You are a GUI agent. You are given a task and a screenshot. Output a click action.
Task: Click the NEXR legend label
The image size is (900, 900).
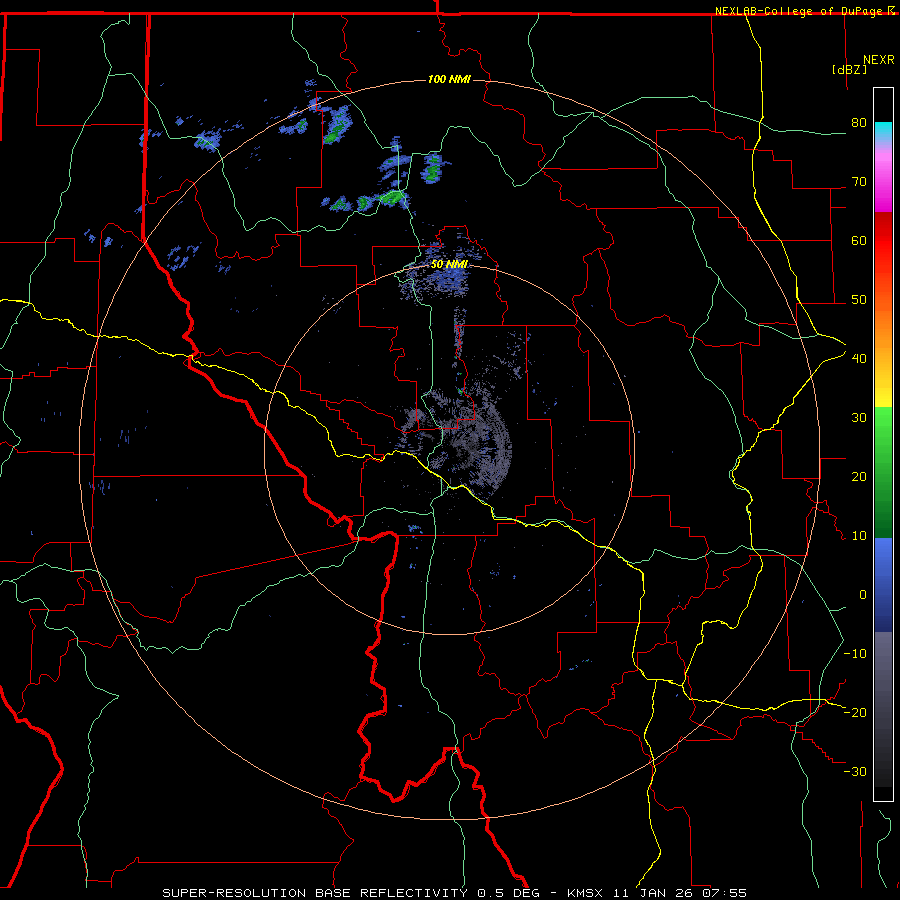click(x=879, y=60)
